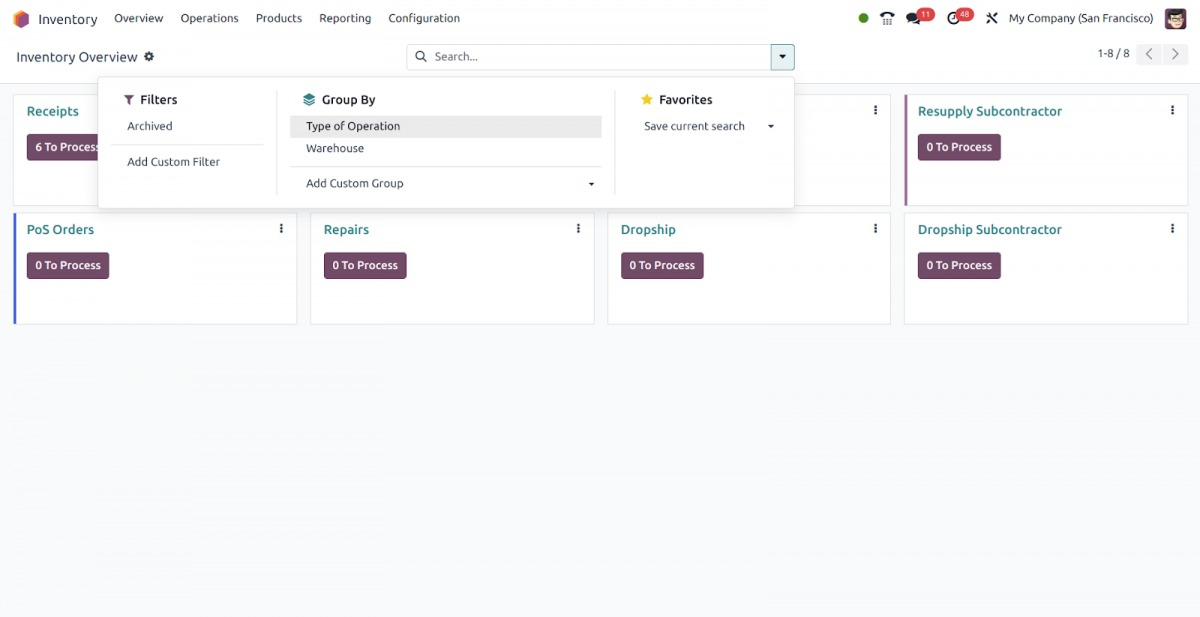Open the softphone dialer icon
Screen dimensions: 1200x617
886,17
